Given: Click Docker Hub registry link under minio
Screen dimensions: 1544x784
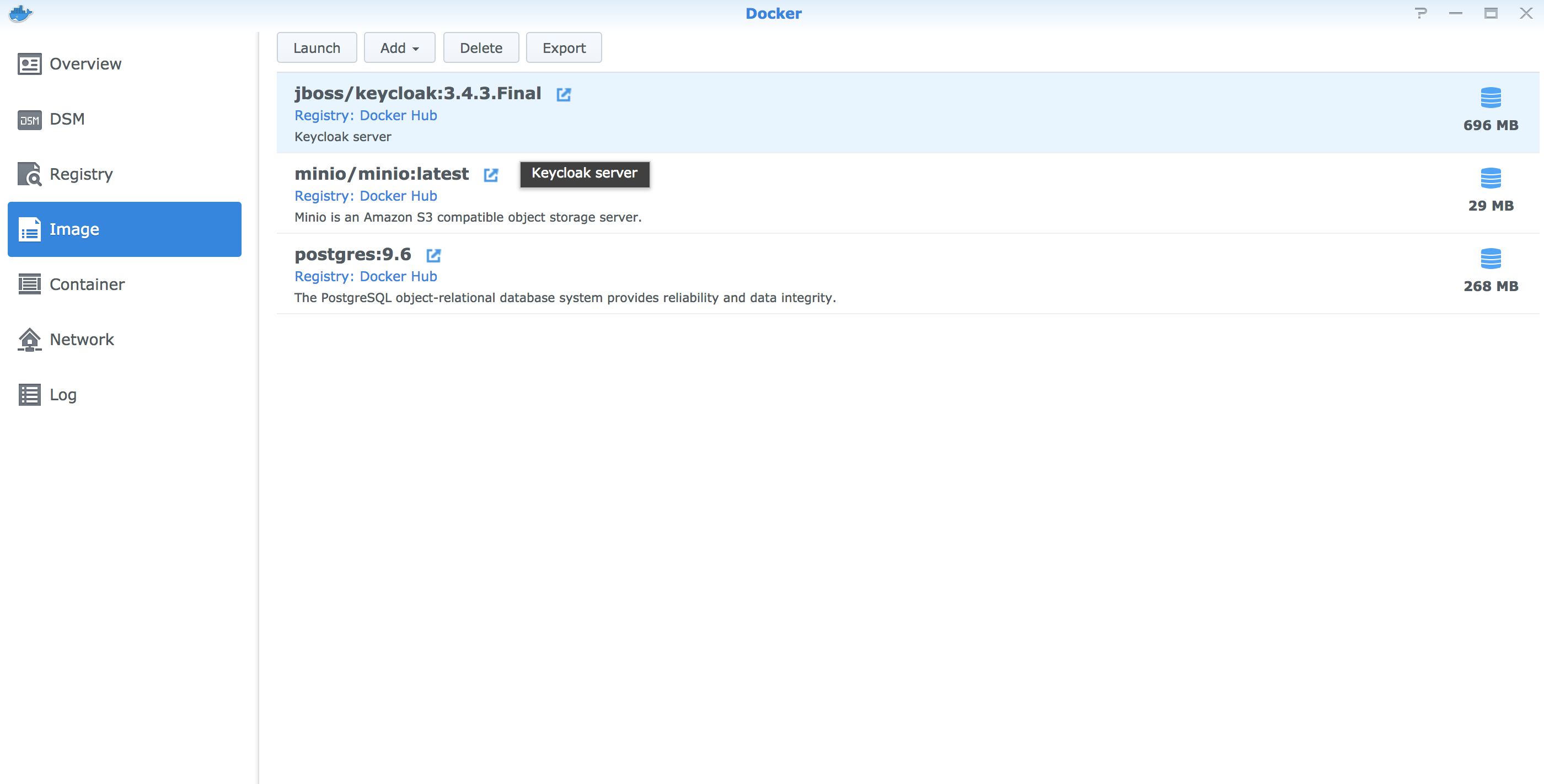Looking at the screenshot, I should [x=398, y=196].
